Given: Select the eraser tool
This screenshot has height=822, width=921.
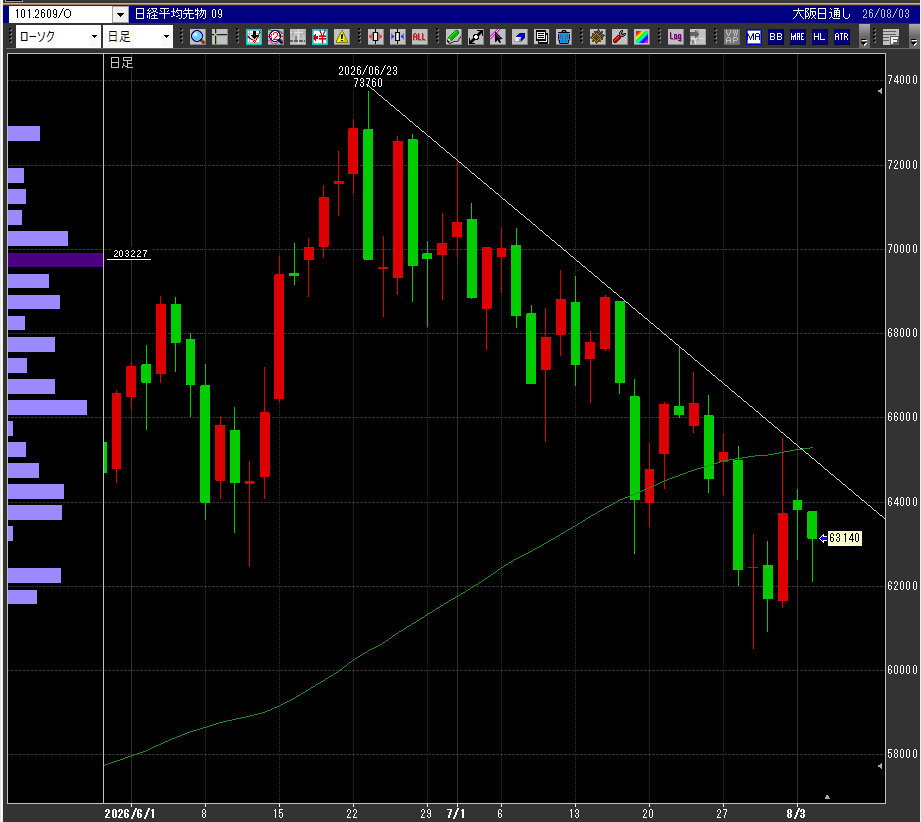Looking at the screenshot, I should [520, 37].
